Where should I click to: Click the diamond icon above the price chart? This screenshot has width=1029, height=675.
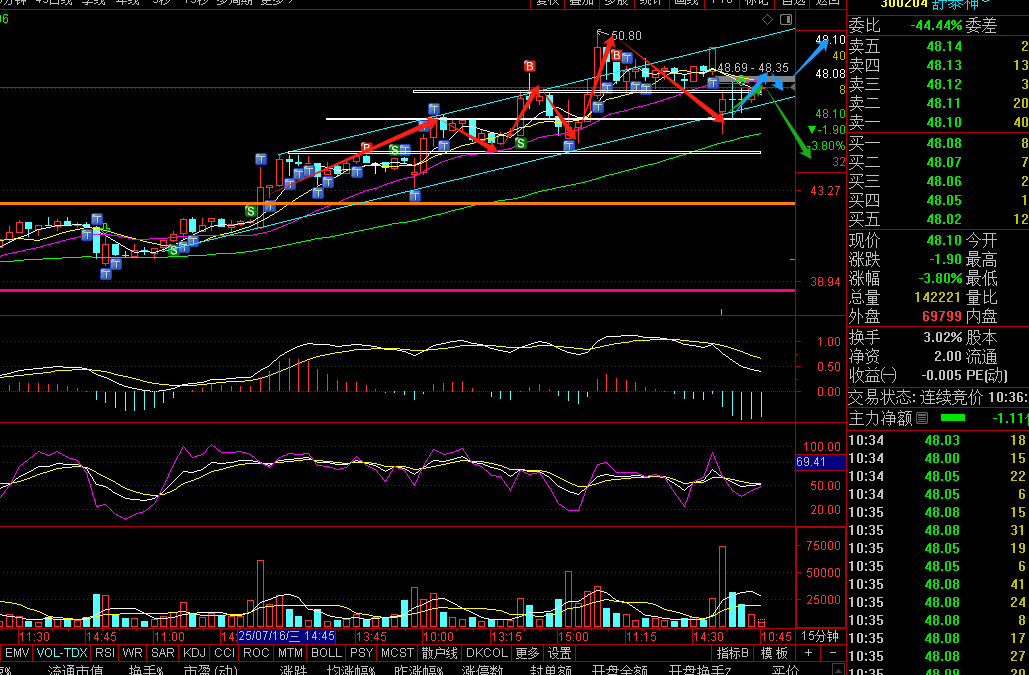coord(767,20)
